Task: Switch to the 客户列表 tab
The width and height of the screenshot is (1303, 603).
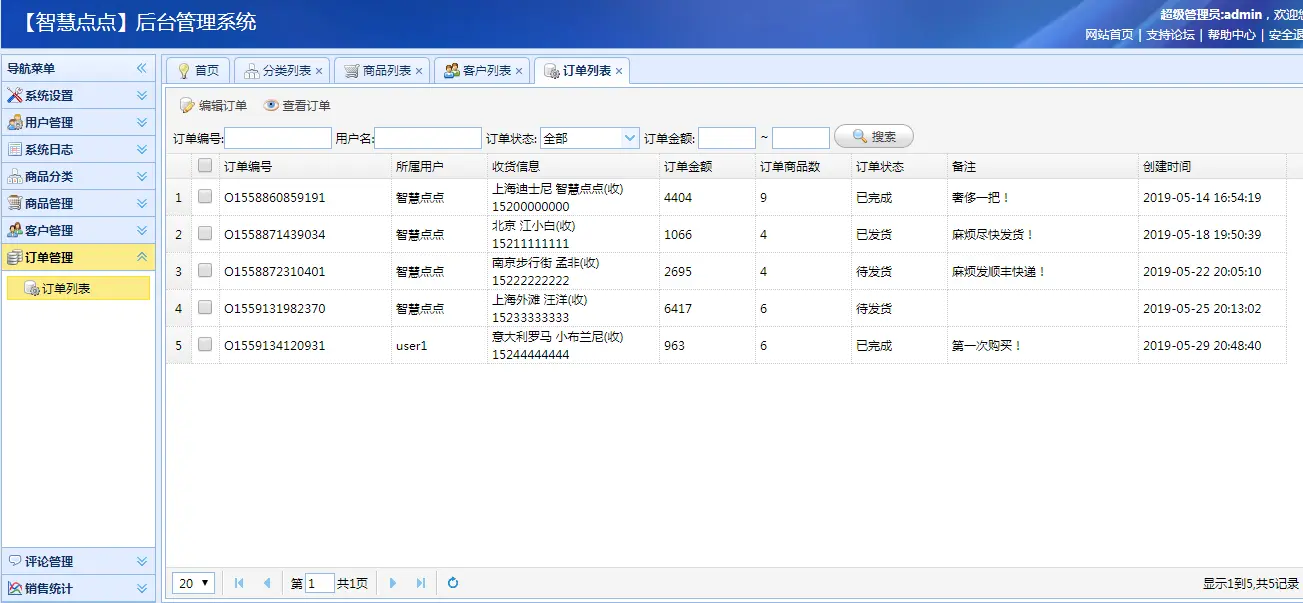Action: point(481,71)
